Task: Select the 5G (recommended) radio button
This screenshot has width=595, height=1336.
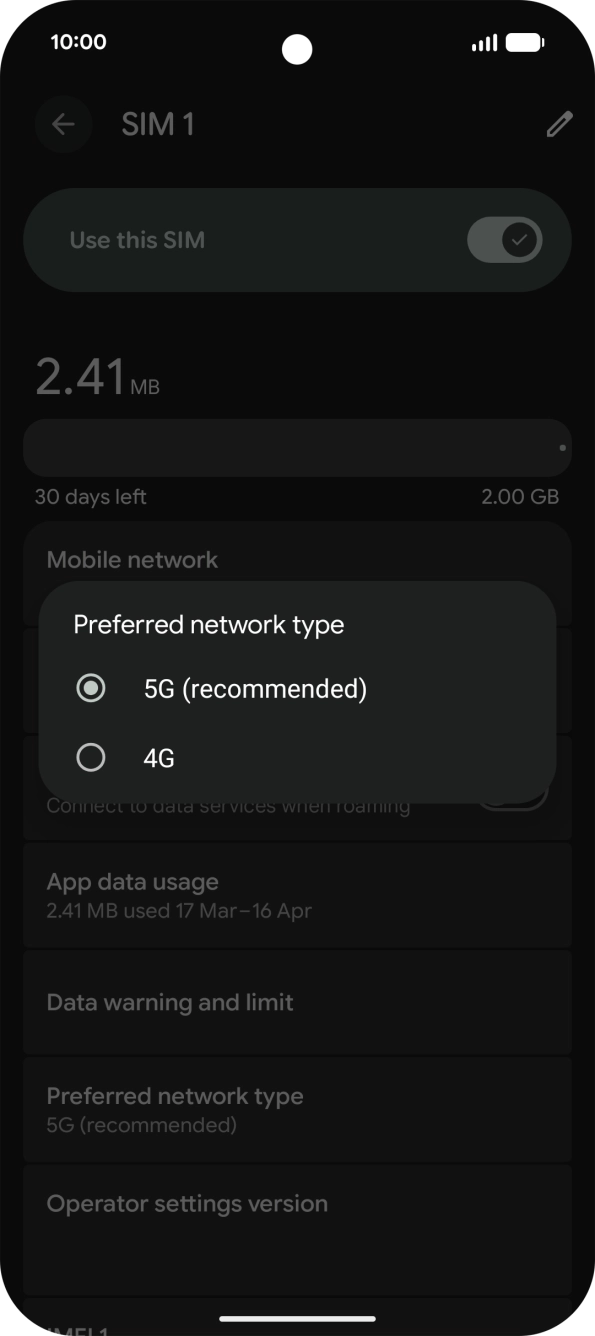Action: [x=91, y=688]
